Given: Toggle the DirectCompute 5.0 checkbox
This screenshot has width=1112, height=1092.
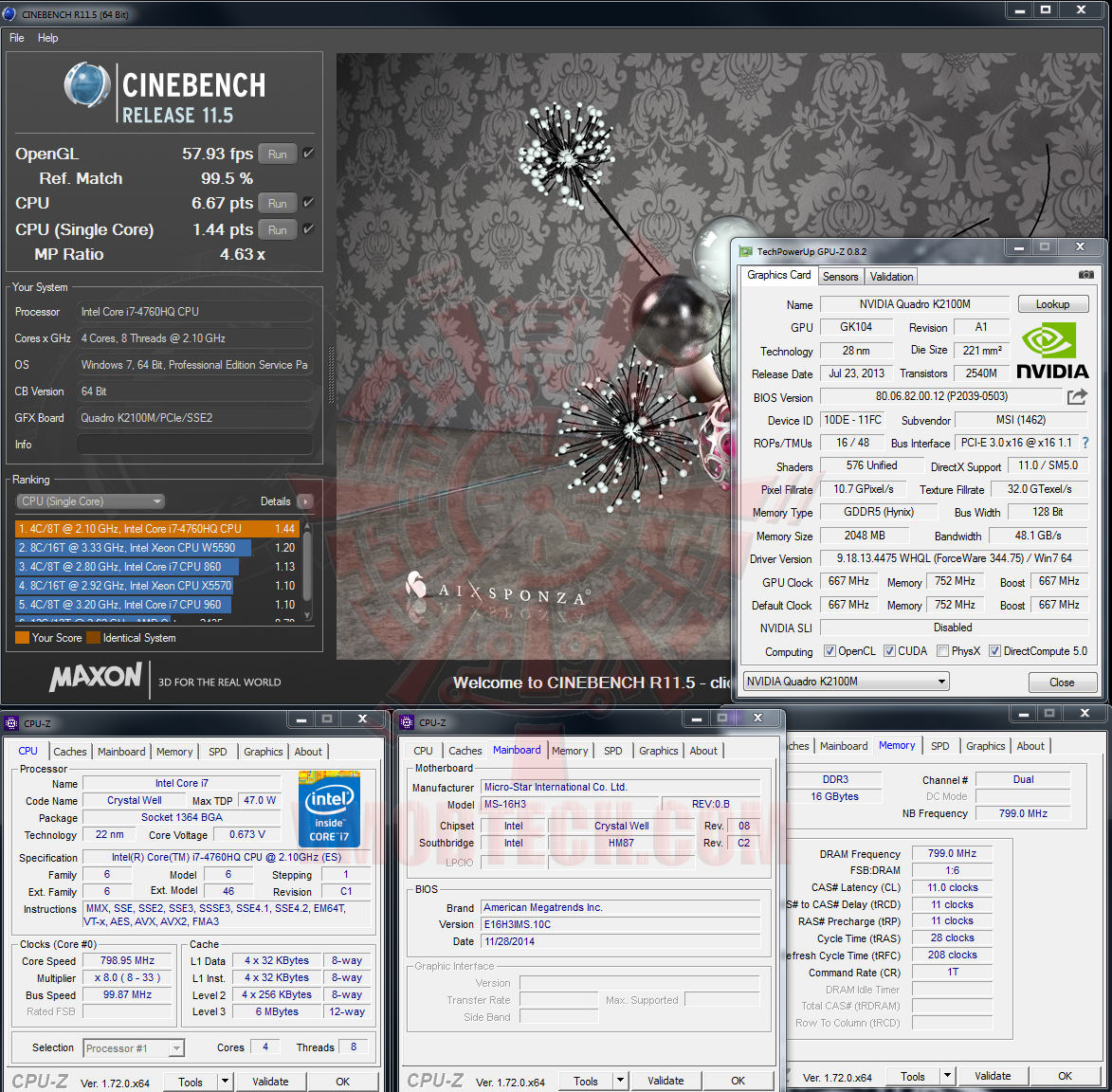Looking at the screenshot, I should click(995, 651).
